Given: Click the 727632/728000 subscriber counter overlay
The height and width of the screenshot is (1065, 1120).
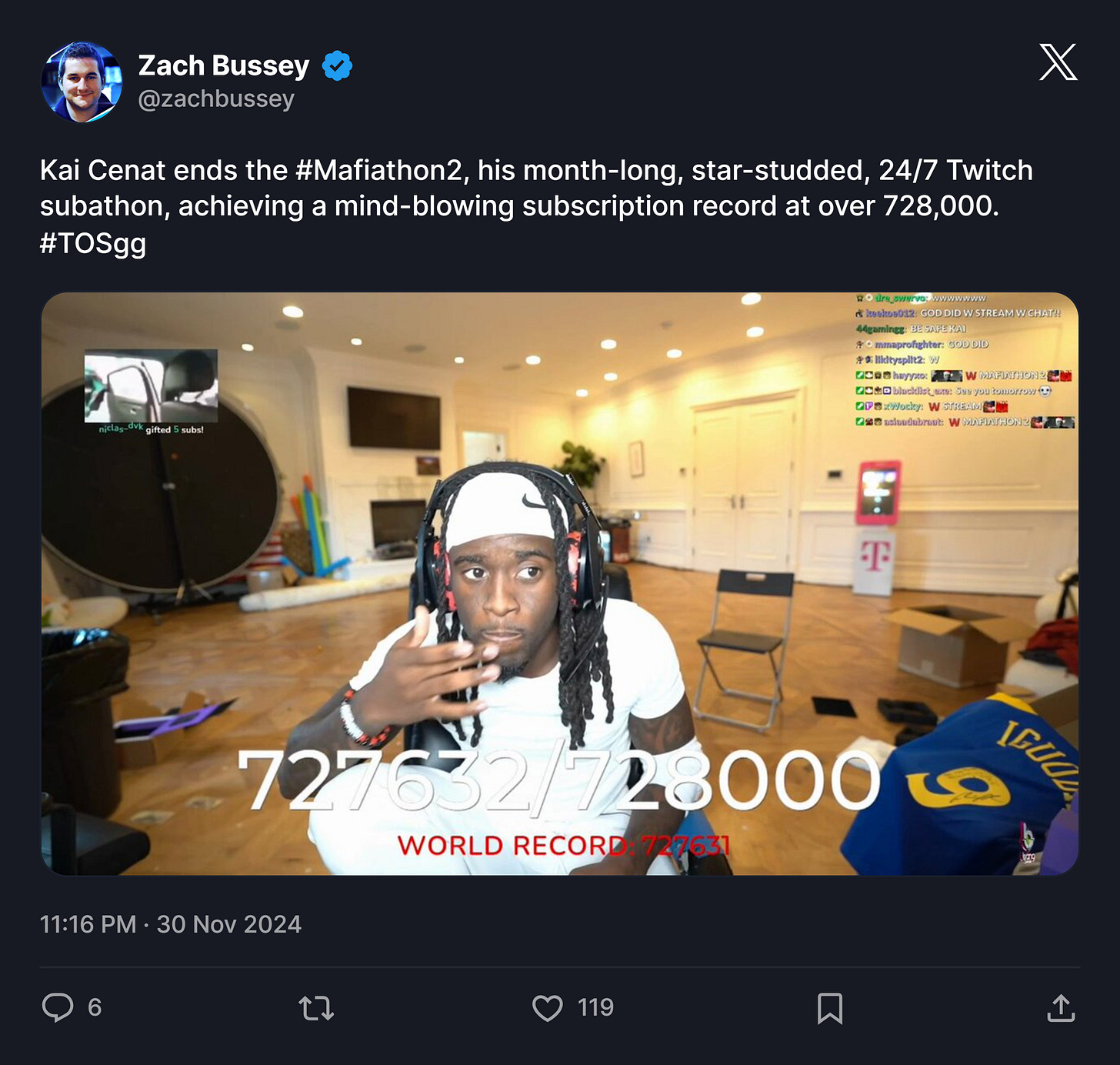Looking at the screenshot, I should [x=559, y=780].
